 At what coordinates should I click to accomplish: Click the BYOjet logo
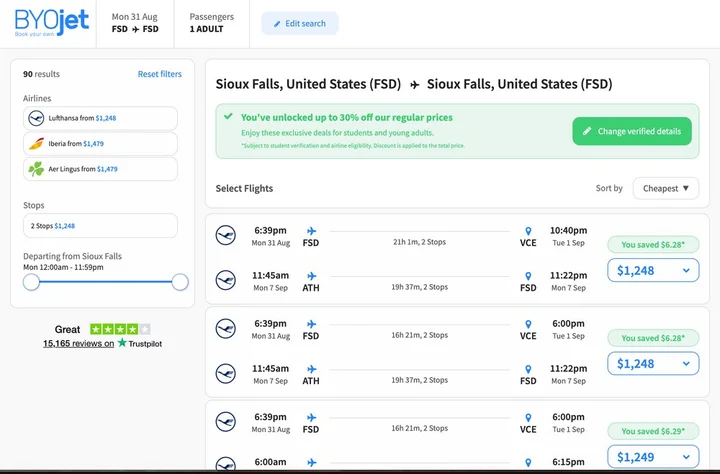tap(51, 22)
